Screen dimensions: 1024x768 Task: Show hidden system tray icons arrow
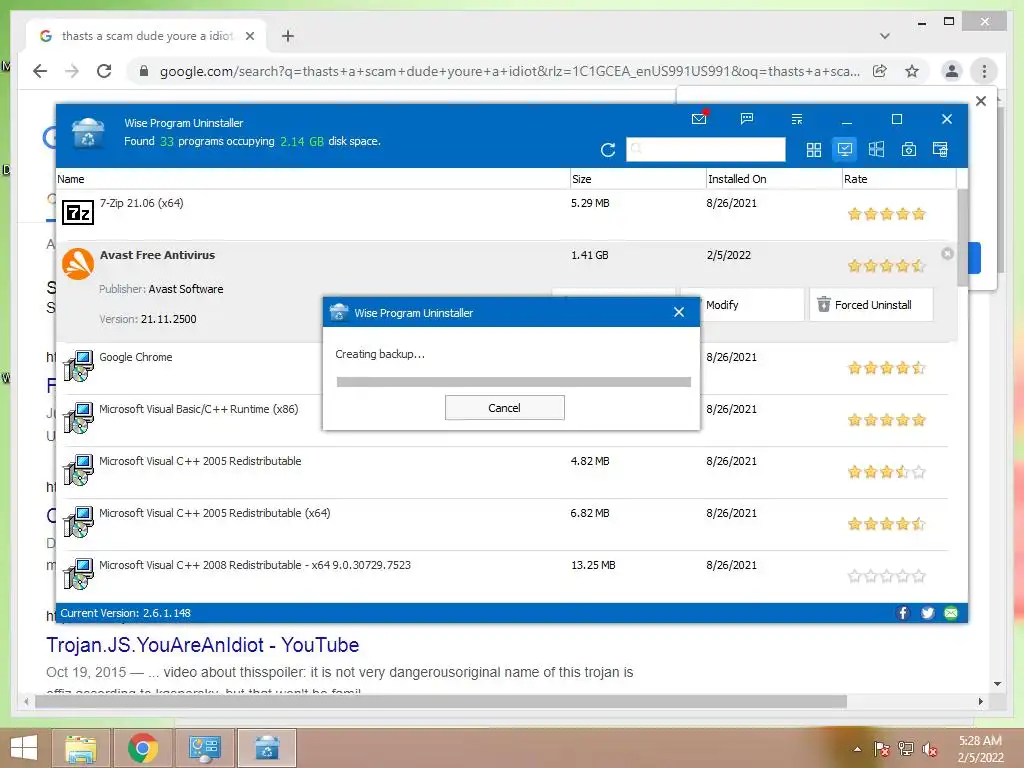click(857, 749)
